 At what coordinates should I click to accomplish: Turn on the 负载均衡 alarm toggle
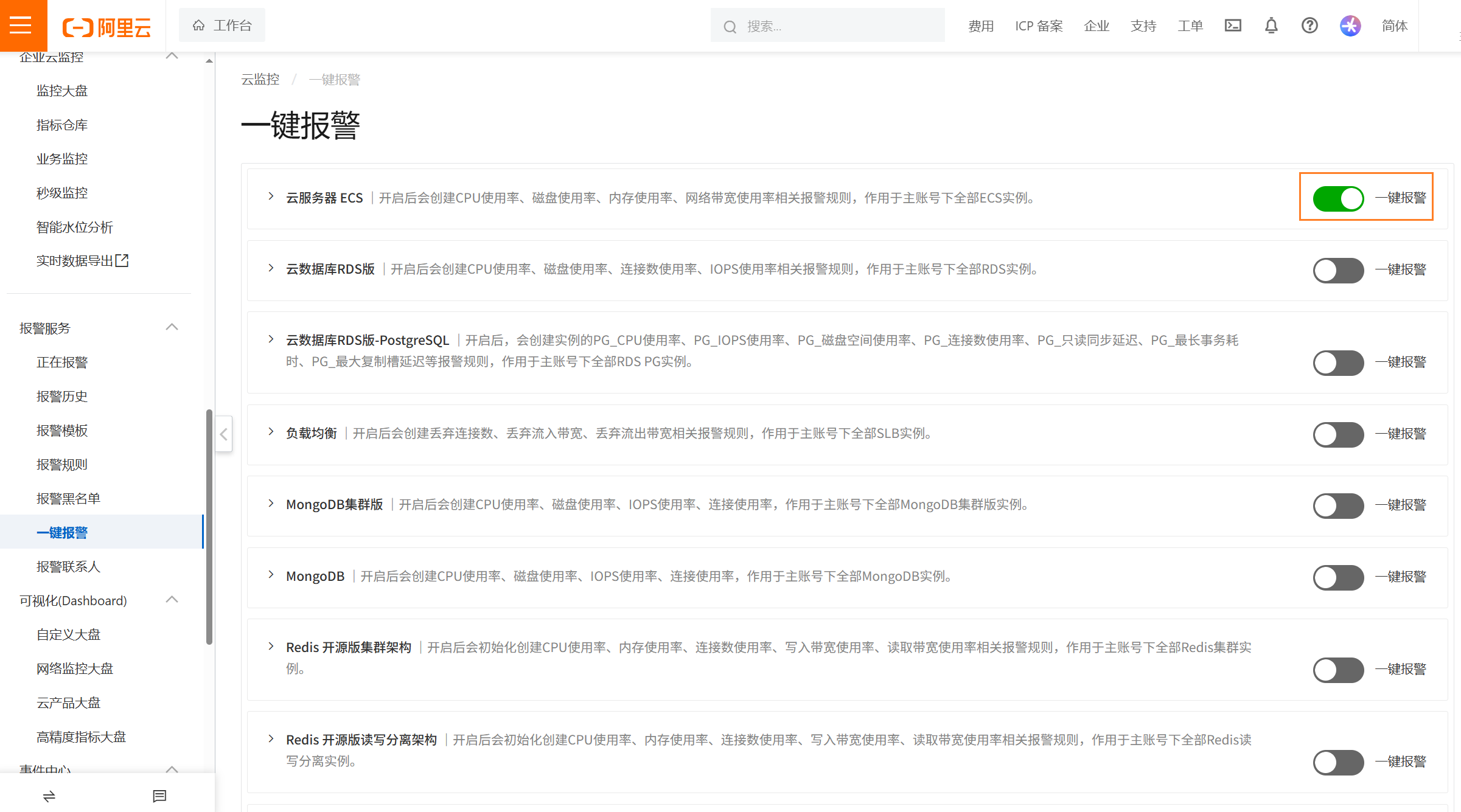pos(1337,434)
